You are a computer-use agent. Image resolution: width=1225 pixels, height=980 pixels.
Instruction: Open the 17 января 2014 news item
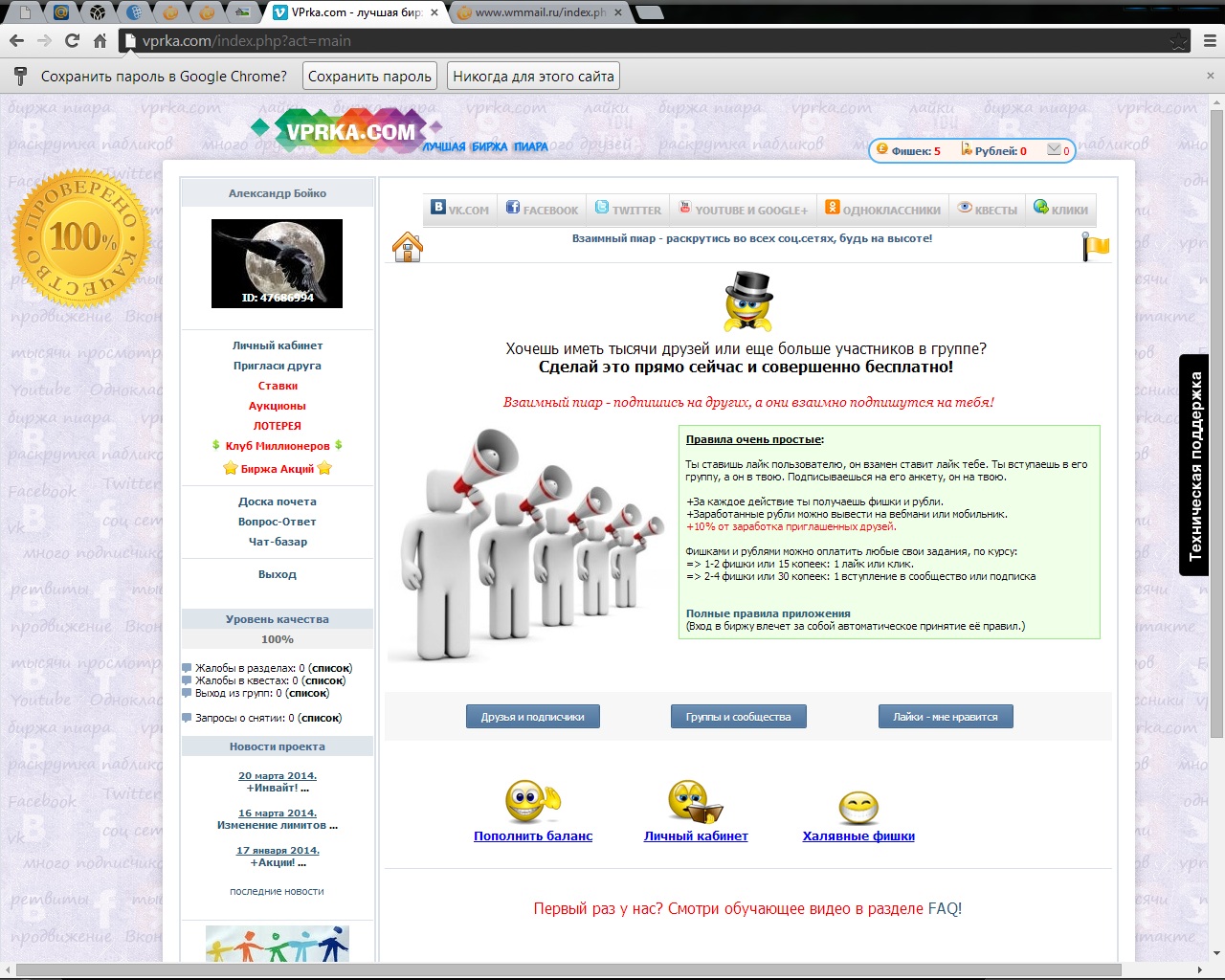coord(278,851)
